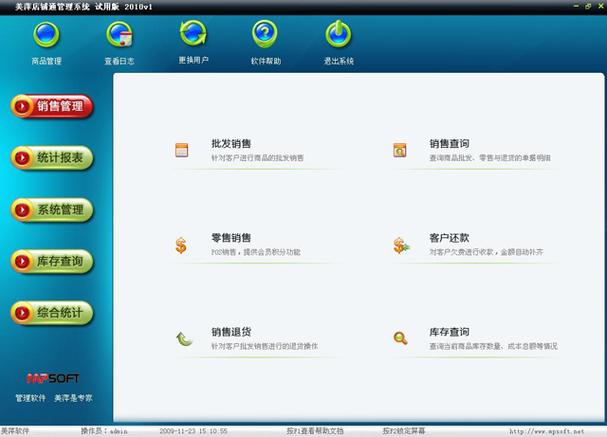Click the 商品管理 toolbar label

click(46, 61)
